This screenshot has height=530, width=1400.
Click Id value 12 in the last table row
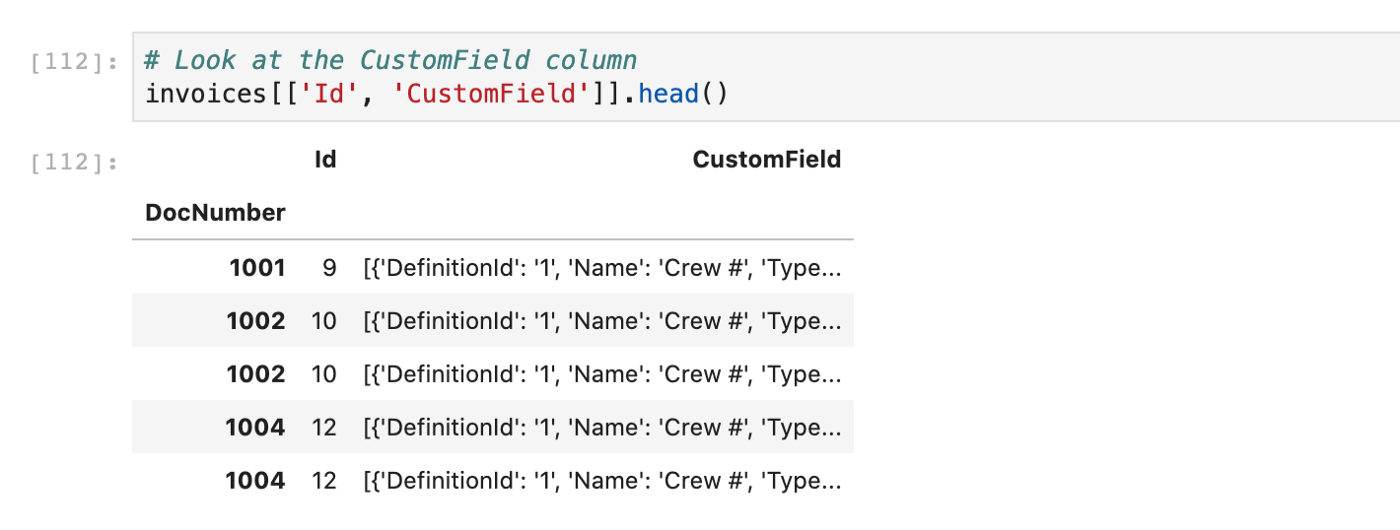(324, 480)
